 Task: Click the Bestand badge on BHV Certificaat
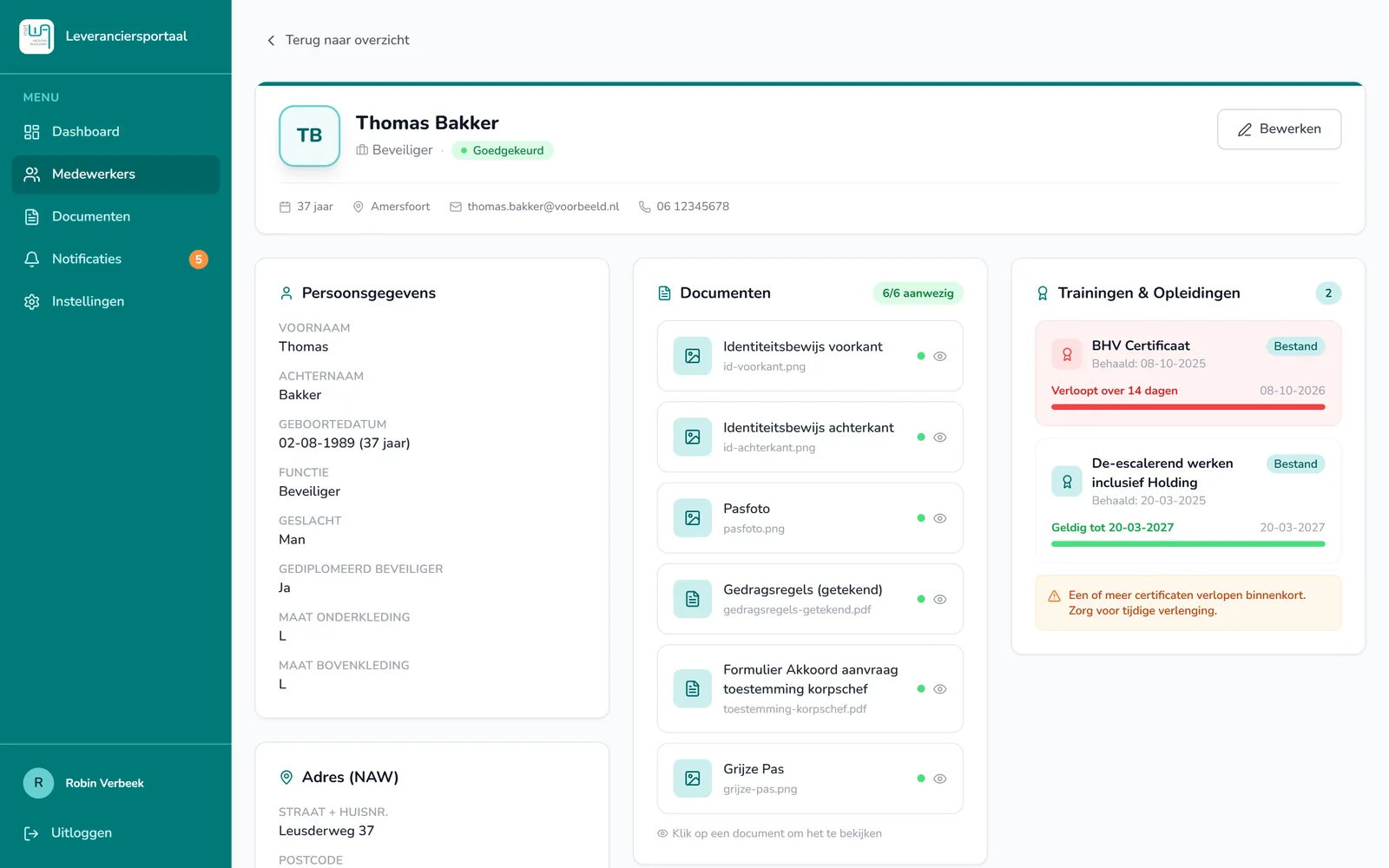[x=1295, y=346]
